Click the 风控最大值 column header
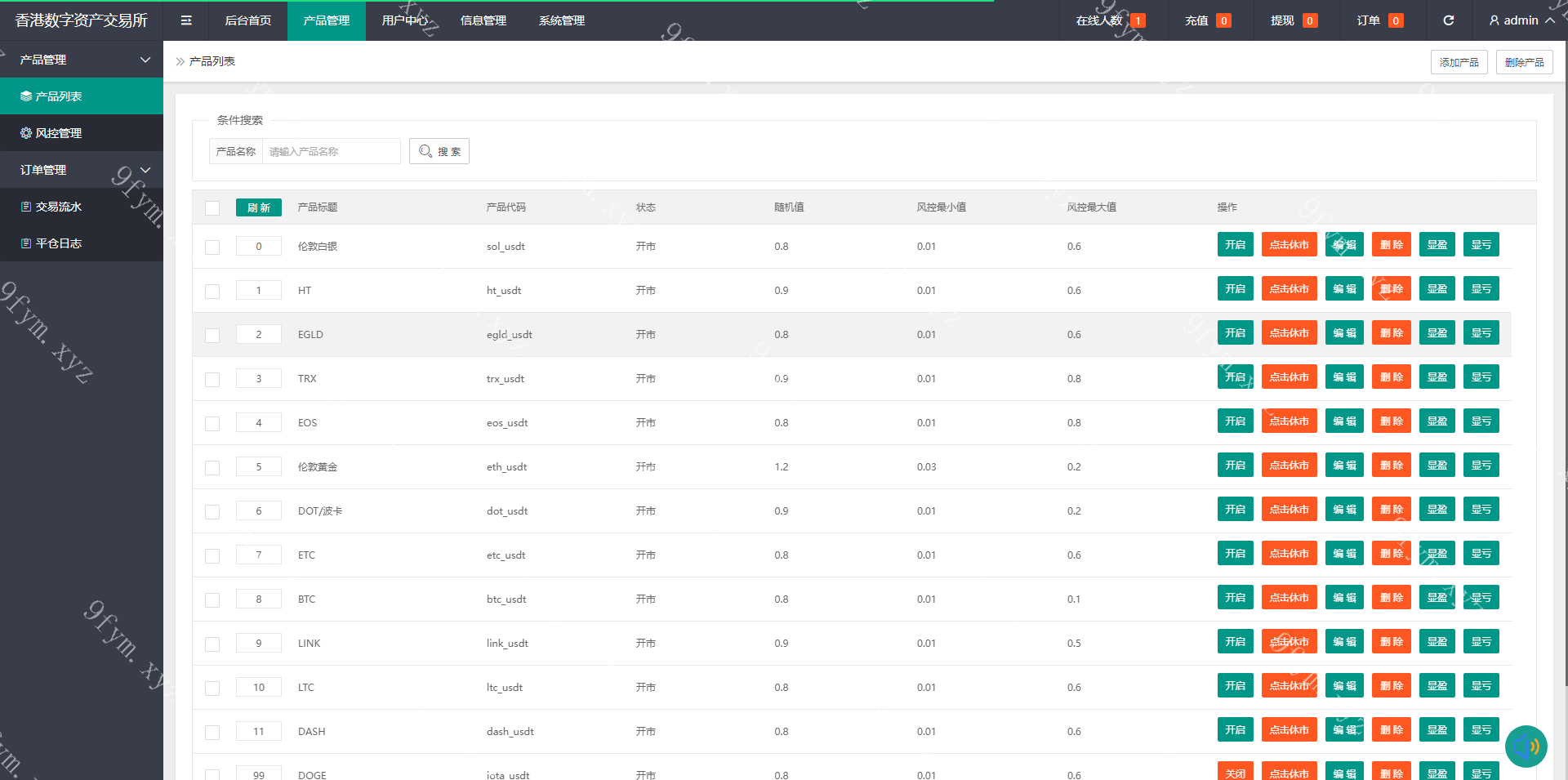This screenshot has width=1568, height=780. 1092,207
